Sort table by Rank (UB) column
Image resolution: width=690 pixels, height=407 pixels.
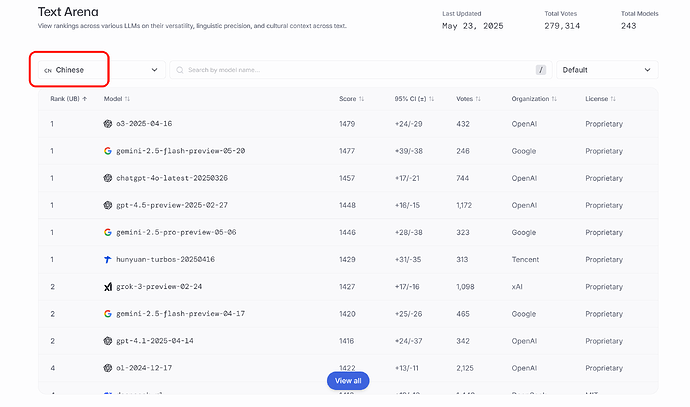pos(69,99)
